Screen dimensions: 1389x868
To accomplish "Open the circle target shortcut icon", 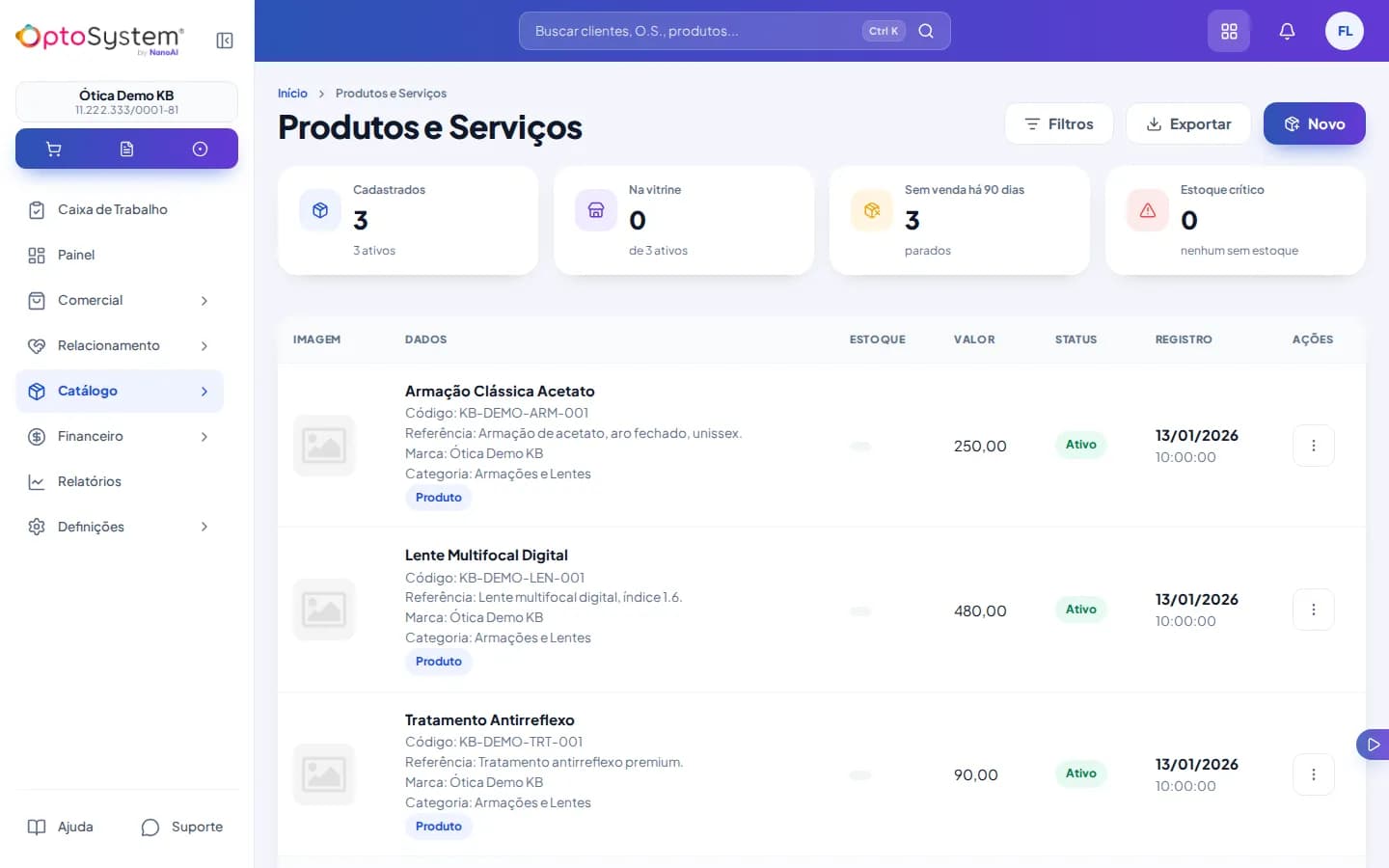I will point(200,149).
